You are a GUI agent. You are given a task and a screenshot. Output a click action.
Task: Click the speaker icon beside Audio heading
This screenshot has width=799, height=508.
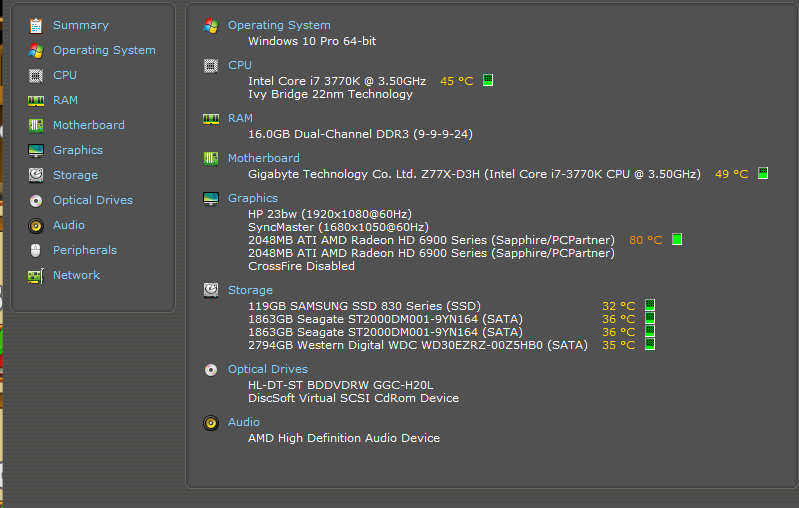[211, 422]
